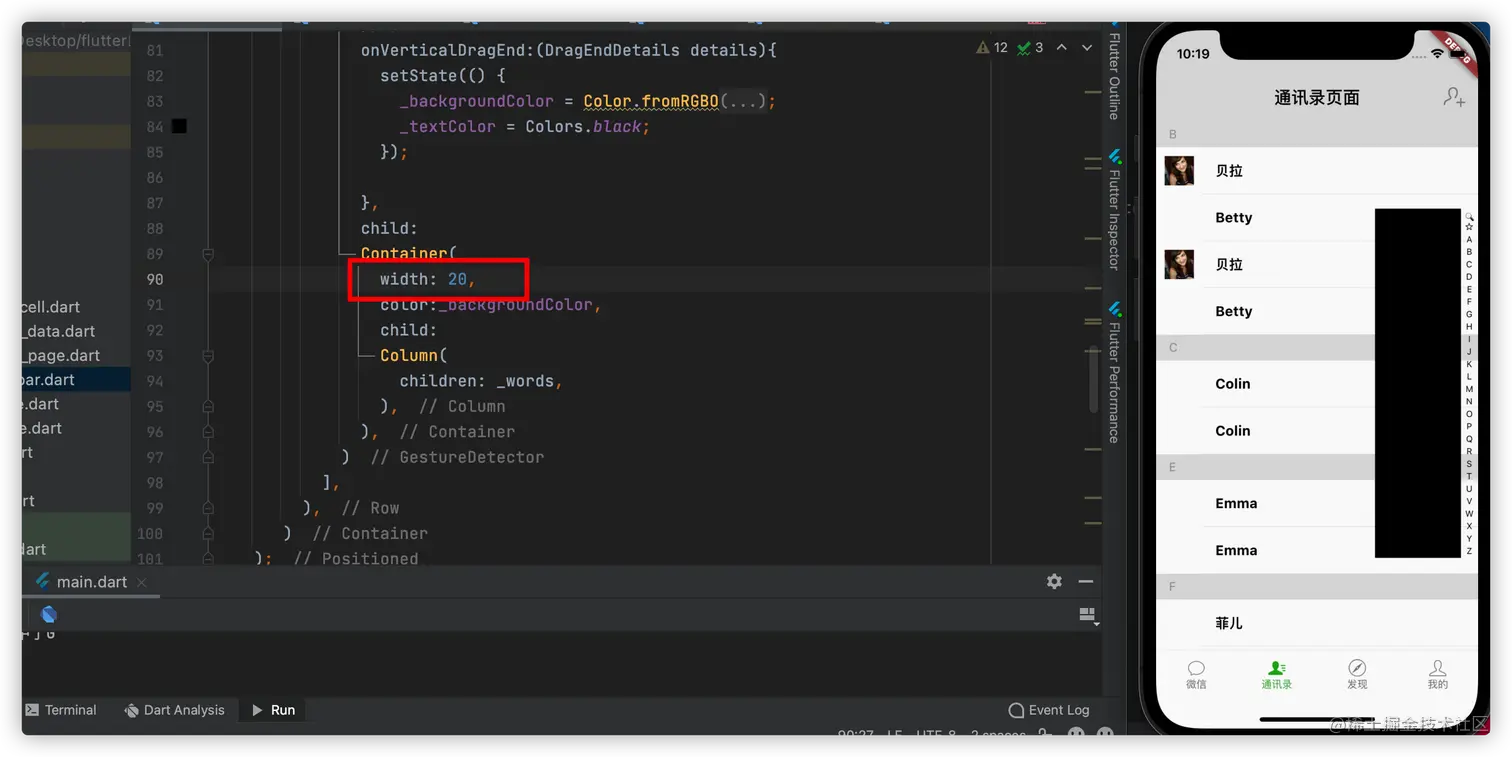Viewport: 1512px width, 757px height.
Task: Open the Flutter Inspector side panel
Action: click(1114, 210)
